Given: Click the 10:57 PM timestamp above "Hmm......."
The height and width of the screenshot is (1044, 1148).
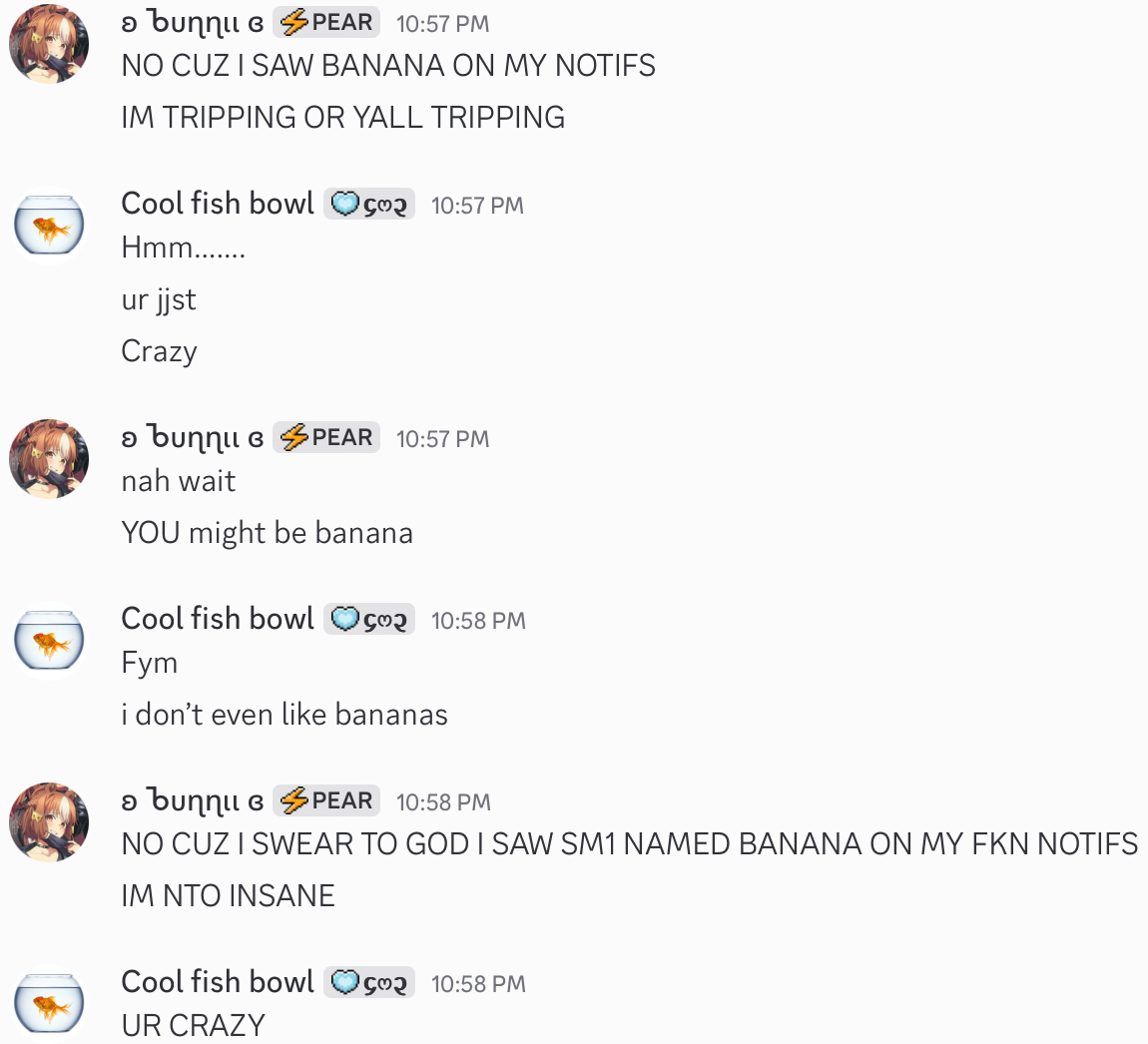Looking at the screenshot, I should [x=477, y=206].
